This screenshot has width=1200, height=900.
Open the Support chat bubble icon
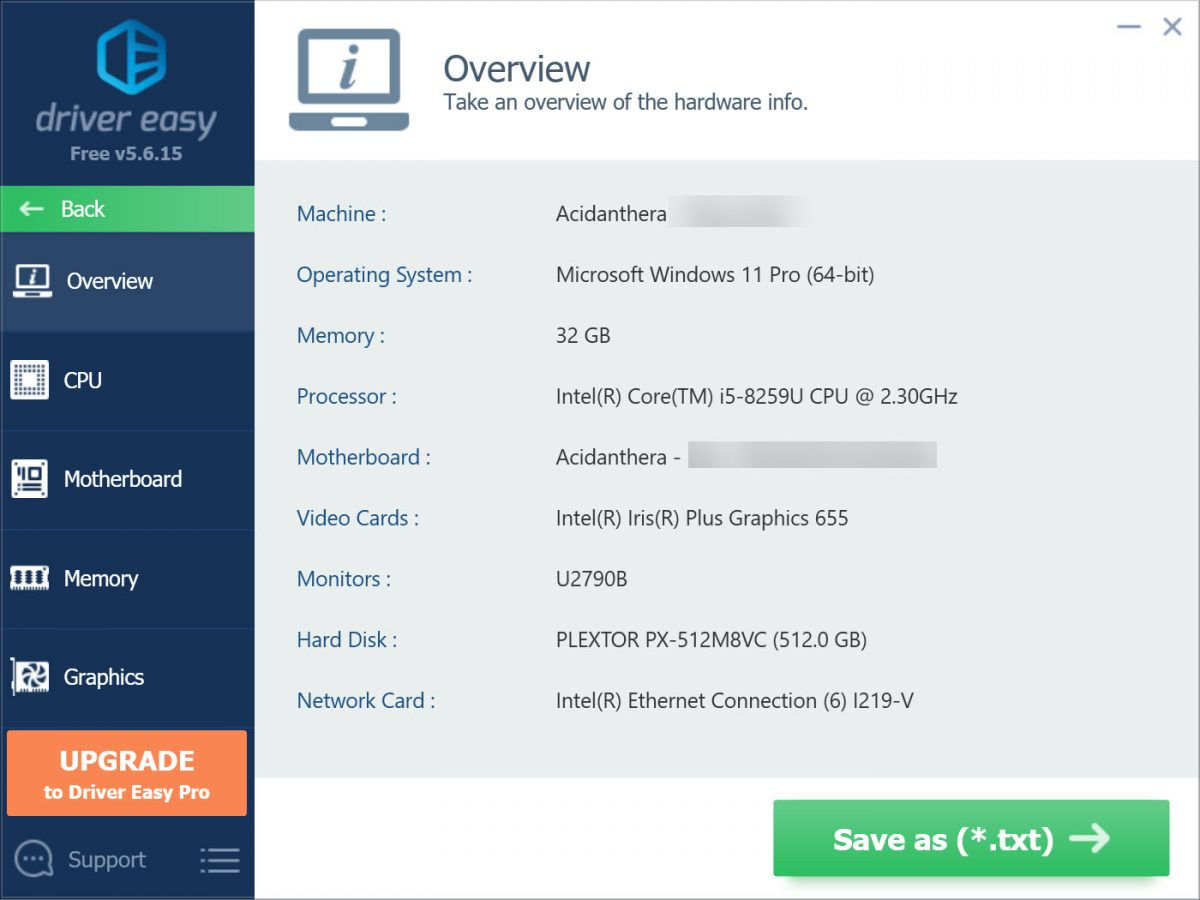tap(34, 859)
